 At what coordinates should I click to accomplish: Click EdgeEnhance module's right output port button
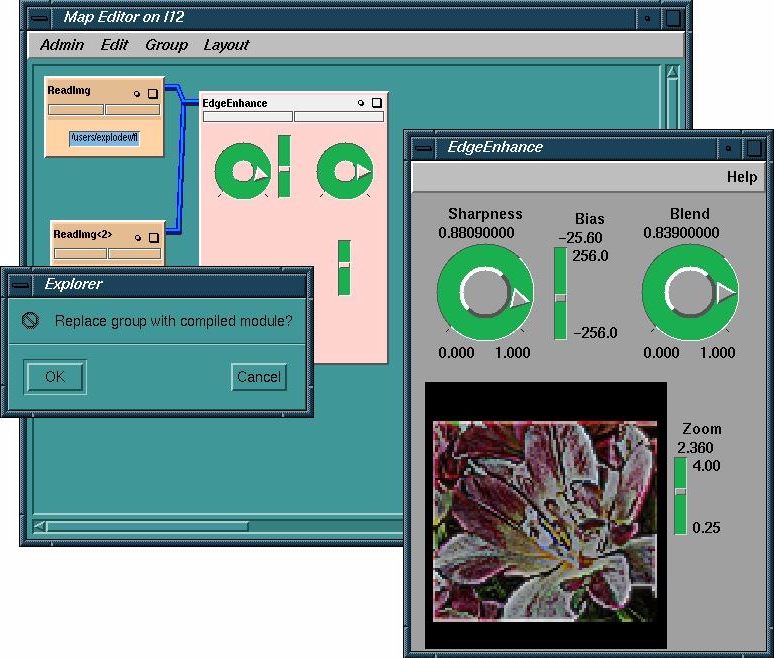click(x=338, y=117)
